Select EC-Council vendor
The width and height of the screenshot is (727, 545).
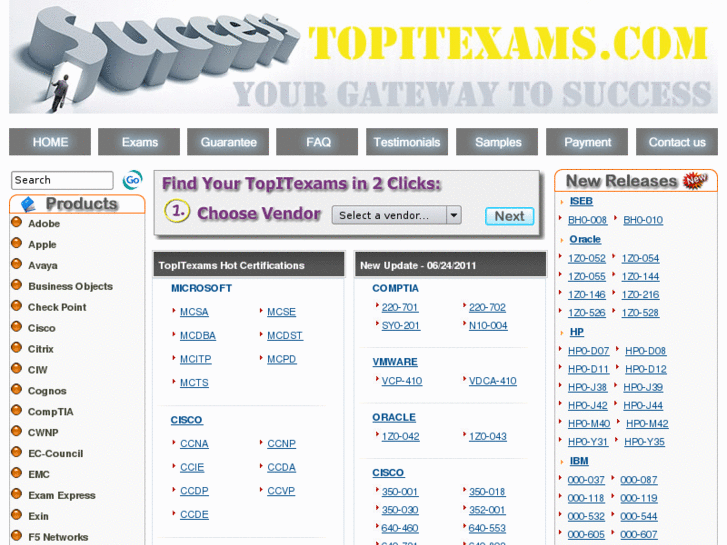[x=56, y=453]
